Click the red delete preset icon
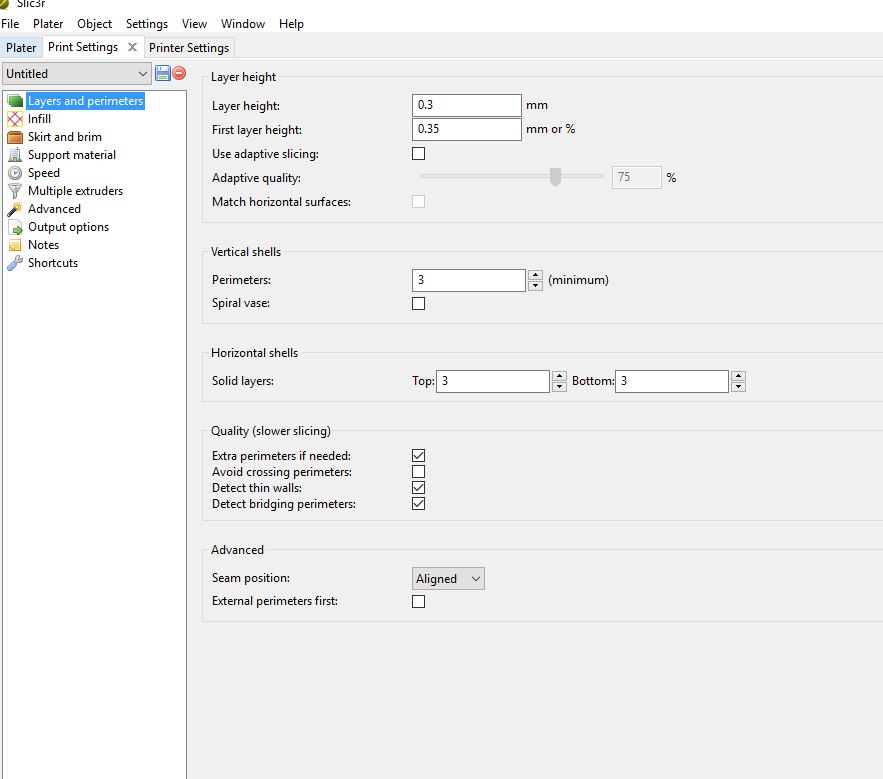 click(179, 73)
